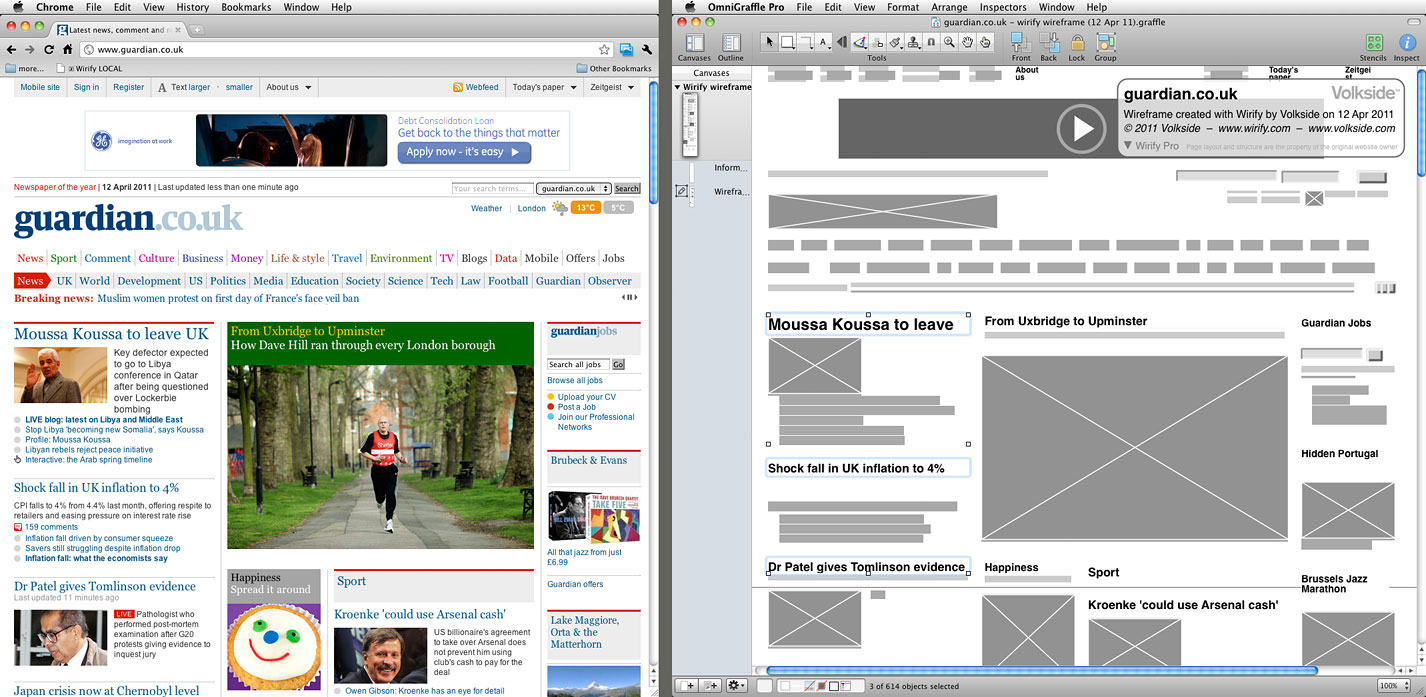This screenshot has height=697, width=1426.
Task: Collapse the Wirify Pro credits triangle
Action: click(1128, 146)
